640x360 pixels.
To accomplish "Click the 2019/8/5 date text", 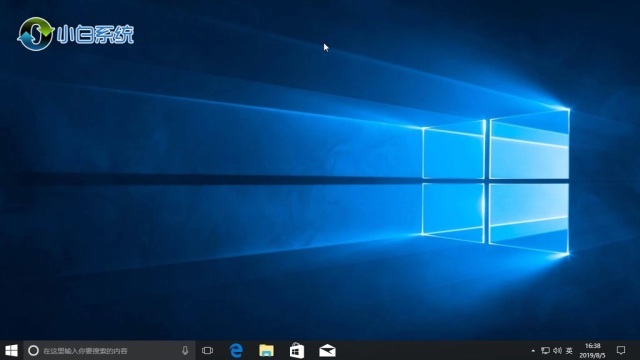I will pos(592,355).
